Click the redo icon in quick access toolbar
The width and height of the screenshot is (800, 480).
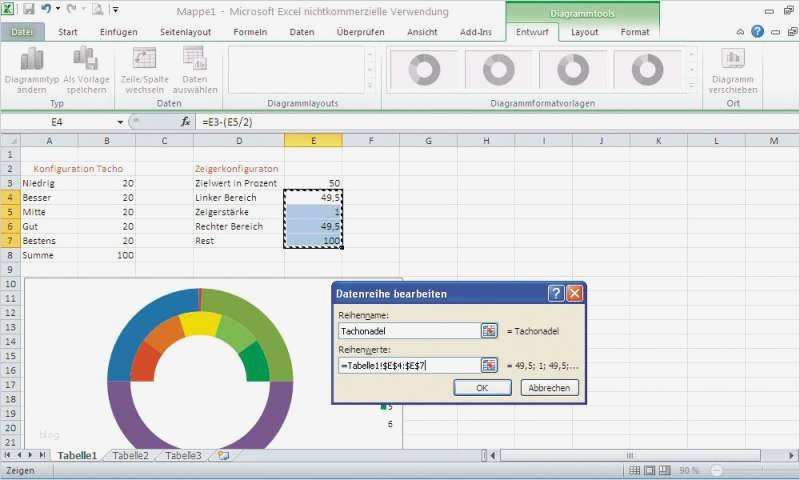[x=72, y=9]
